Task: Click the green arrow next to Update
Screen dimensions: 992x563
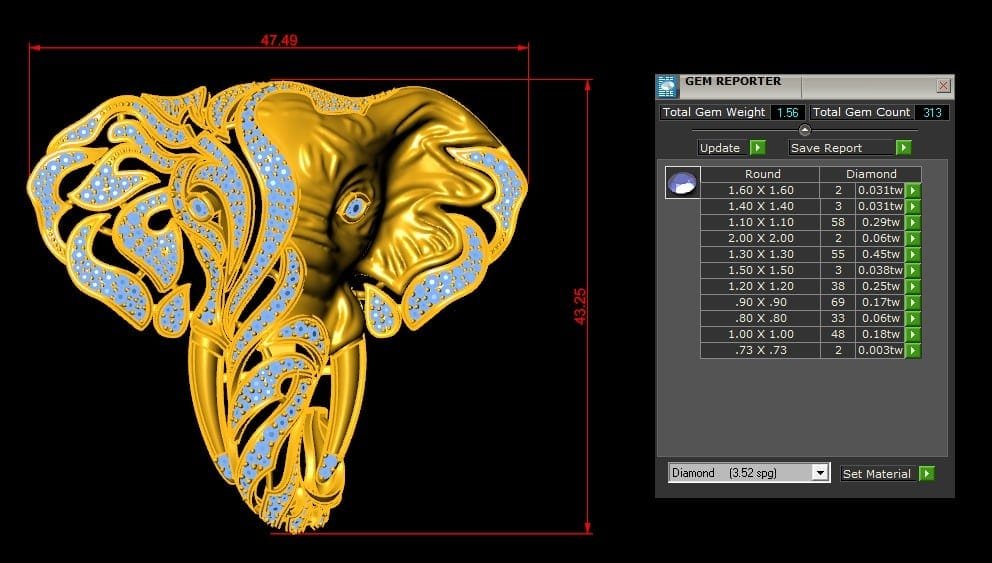Action: (x=758, y=148)
